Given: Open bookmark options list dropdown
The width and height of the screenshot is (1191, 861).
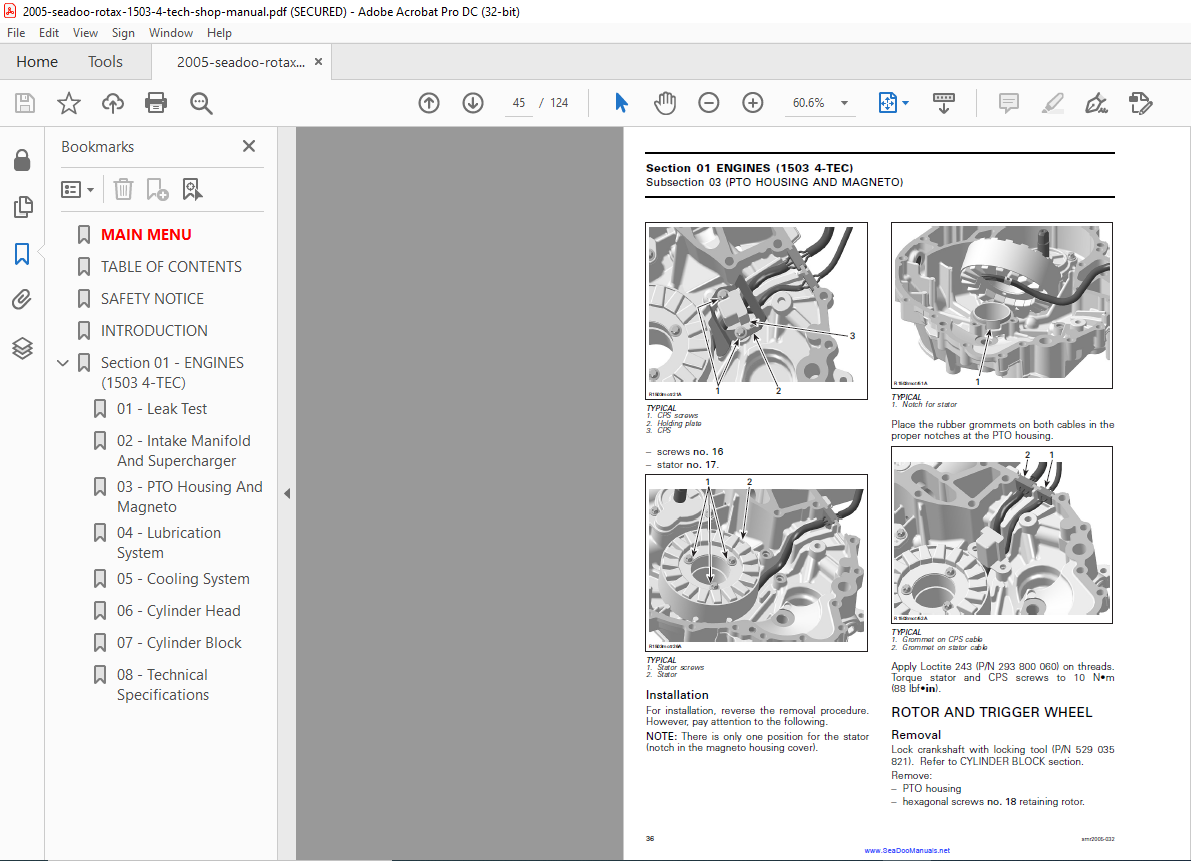Looking at the screenshot, I should (77, 189).
